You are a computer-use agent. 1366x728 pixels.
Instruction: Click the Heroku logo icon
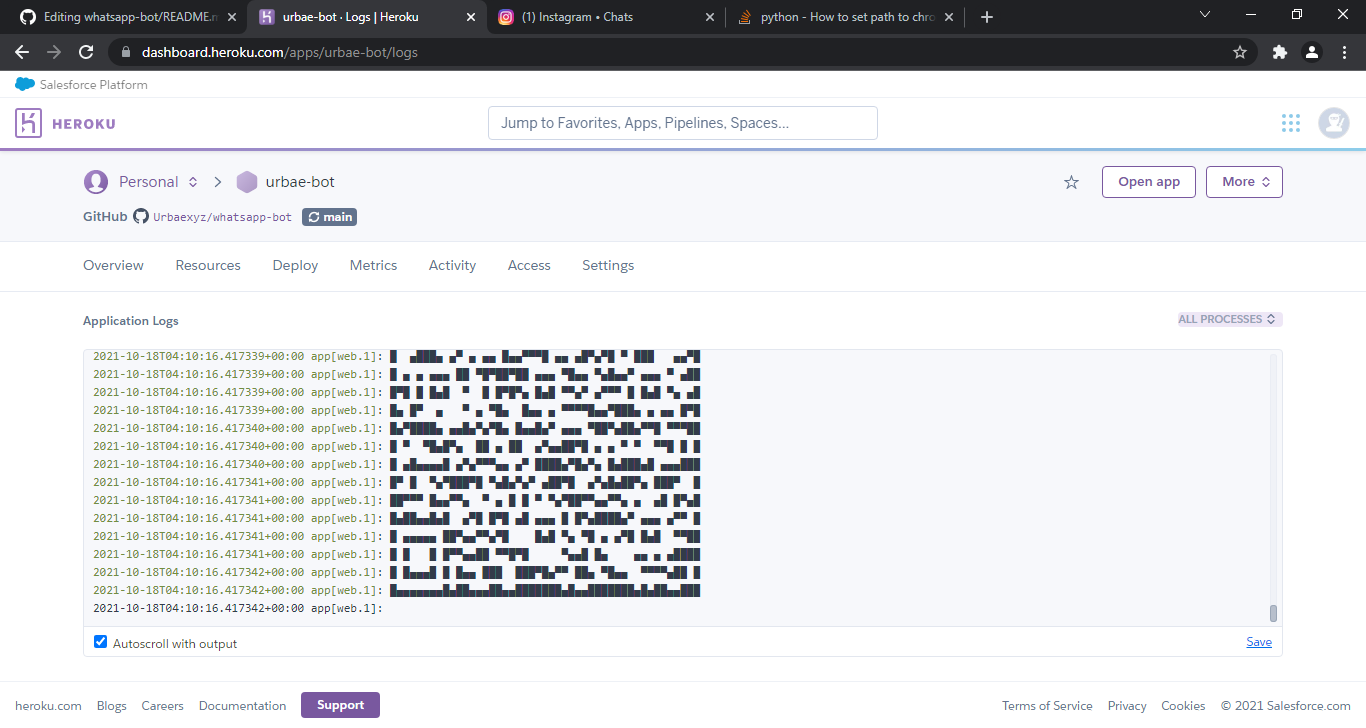28,123
